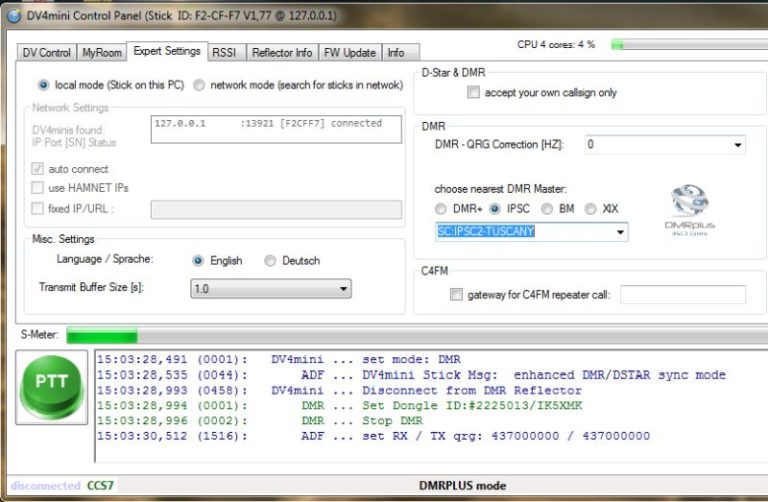This screenshot has height=502, width=768.
Task: Click log line 'enhanced DMR/DSTAR sync mode'
Action: pyautogui.click(x=411, y=375)
